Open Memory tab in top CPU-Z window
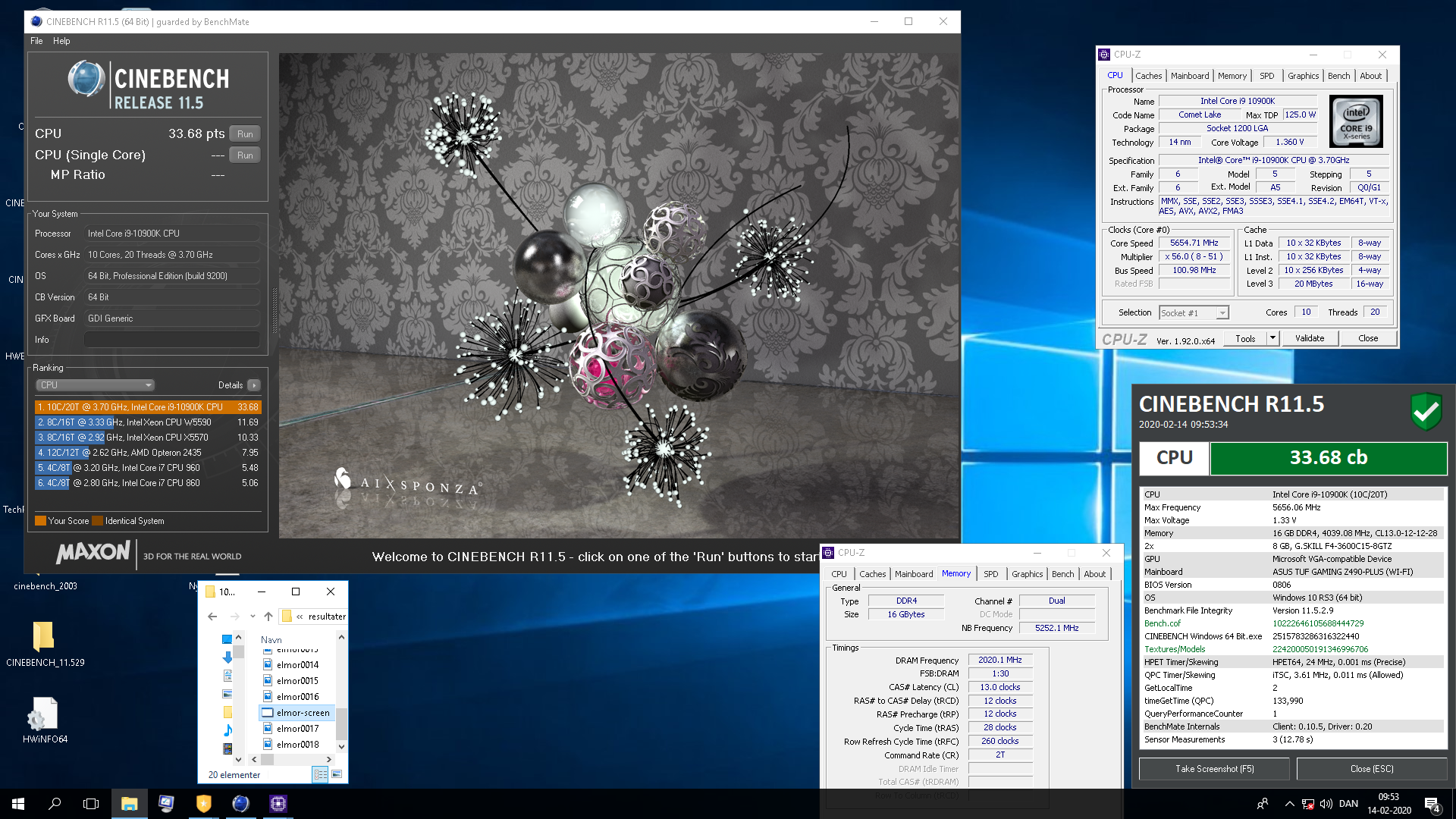This screenshot has height=819, width=1456. 1232,76
